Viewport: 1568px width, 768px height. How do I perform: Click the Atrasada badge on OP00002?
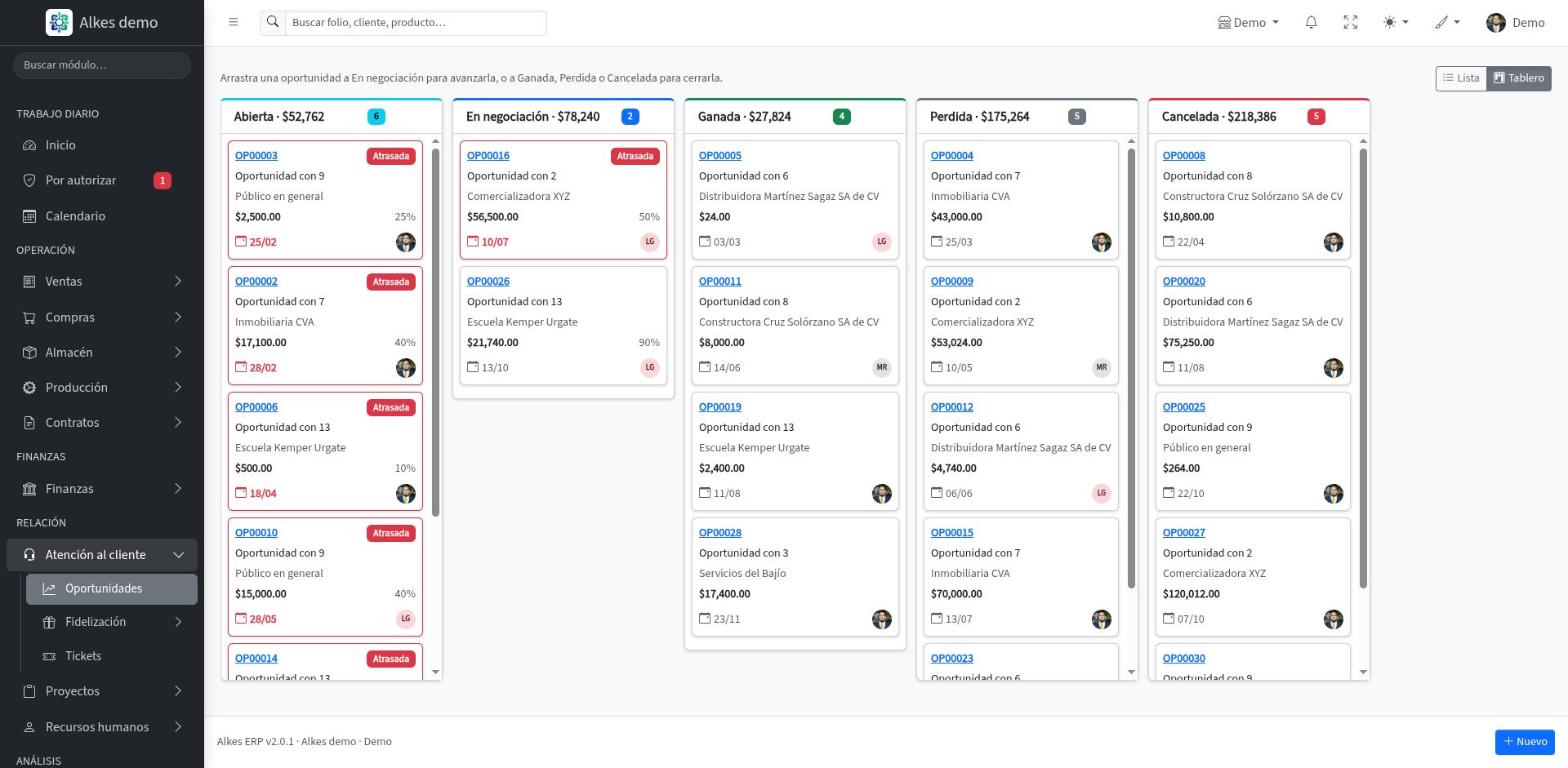click(391, 282)
